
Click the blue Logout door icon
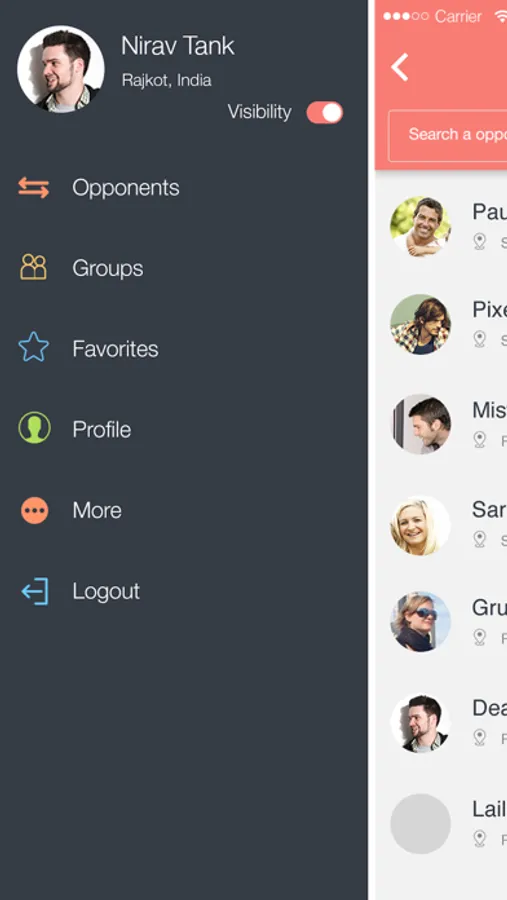[35, 591]
